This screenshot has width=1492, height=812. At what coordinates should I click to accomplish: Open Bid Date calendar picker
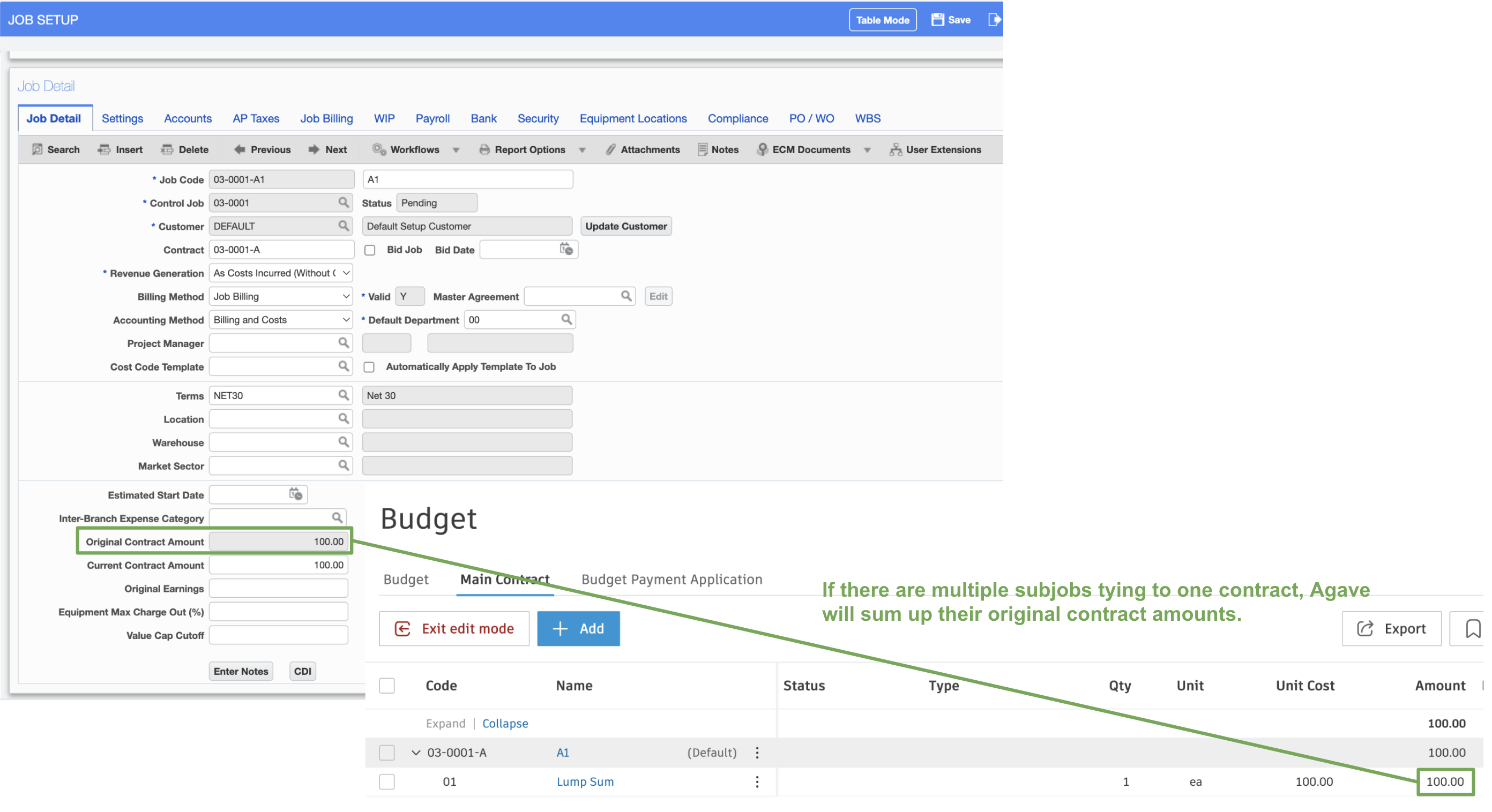point(566,249)
